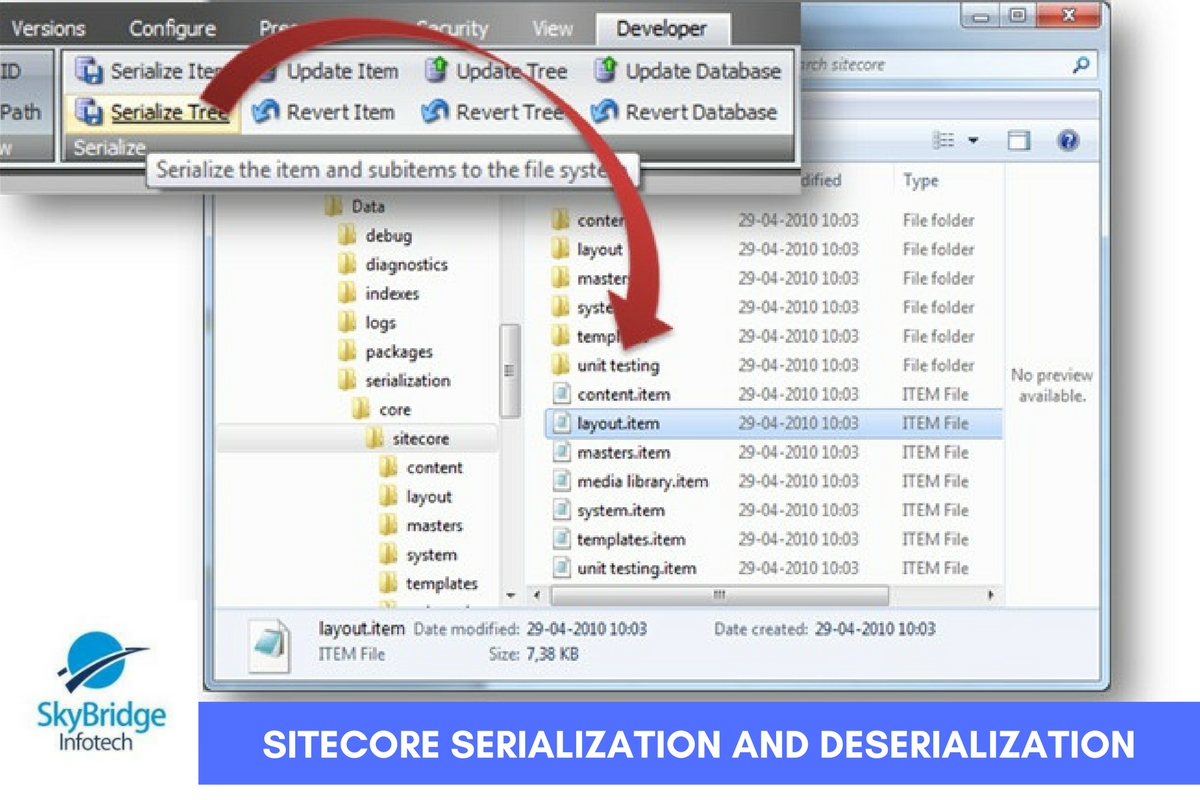The width and height of the screenshot is (1200, 800).
Task: Select the serialization folder in tree
Action: [407, 381]
